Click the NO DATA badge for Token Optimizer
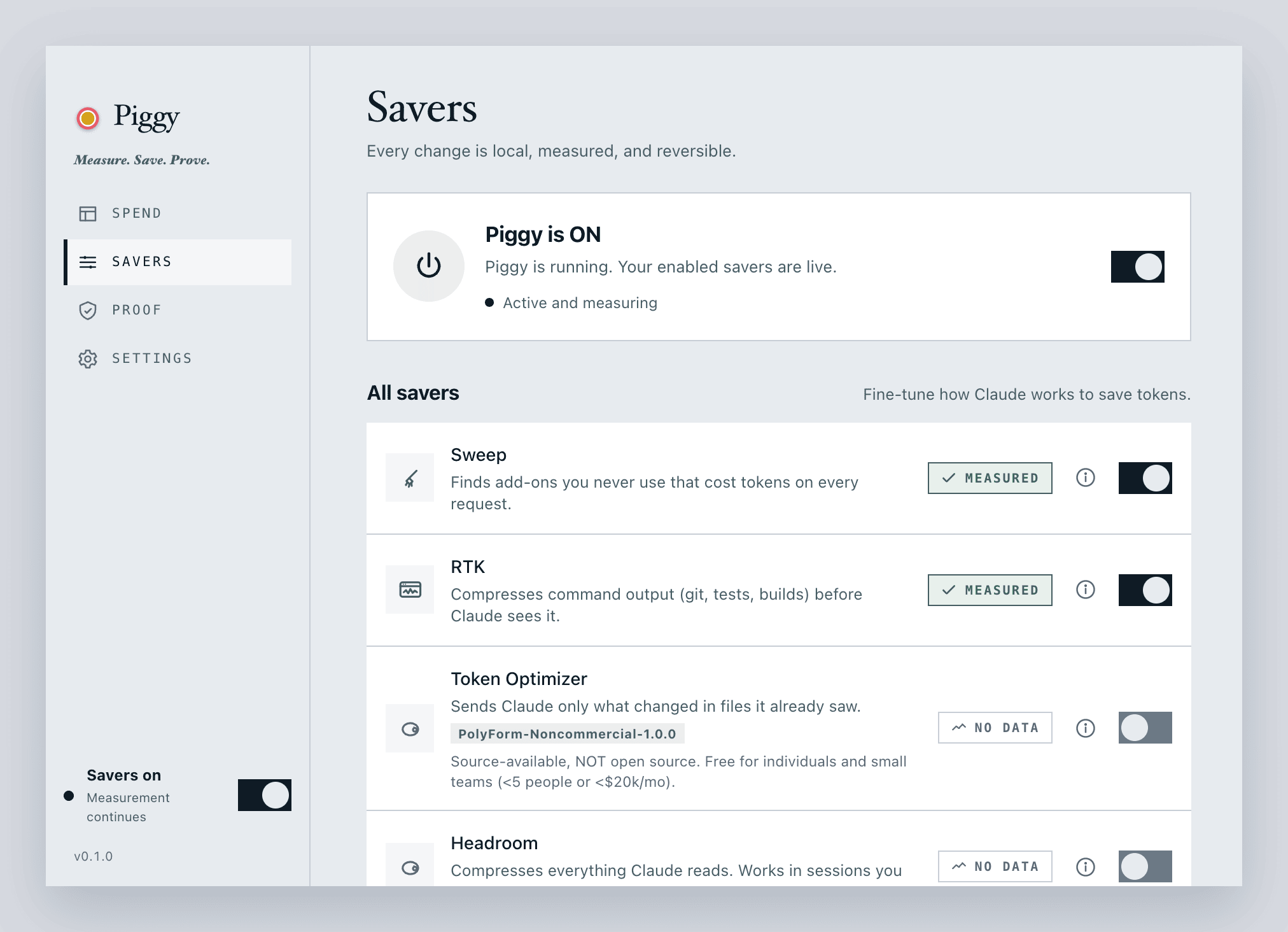This screenshot has width=1288, height=932. click(x=995, y=728)
